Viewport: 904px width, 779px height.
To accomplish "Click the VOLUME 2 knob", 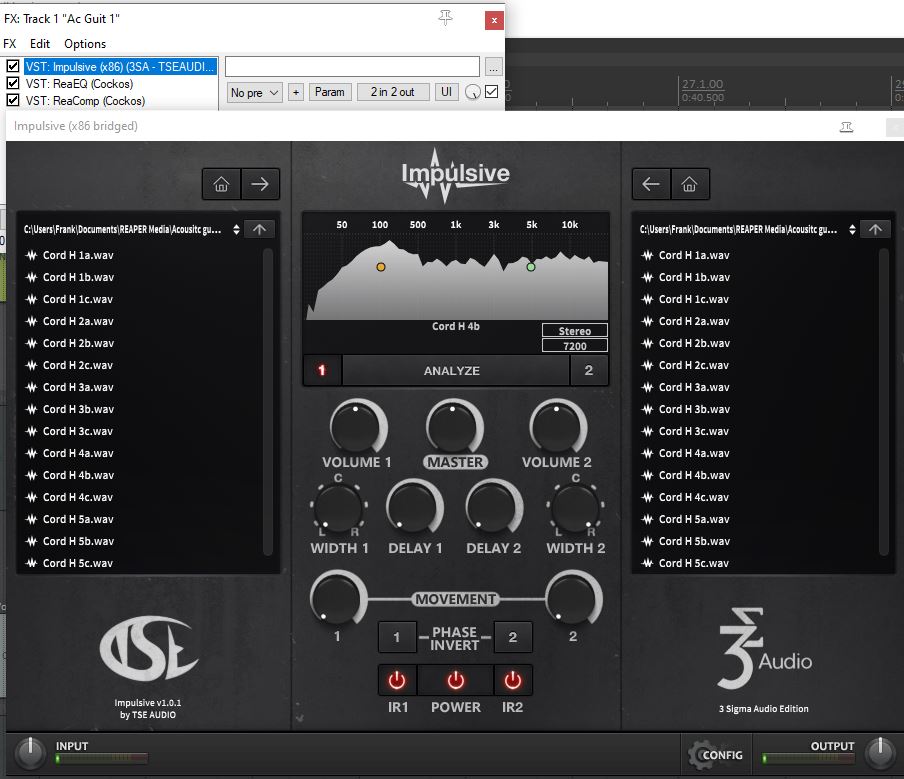I will [558, 426].
